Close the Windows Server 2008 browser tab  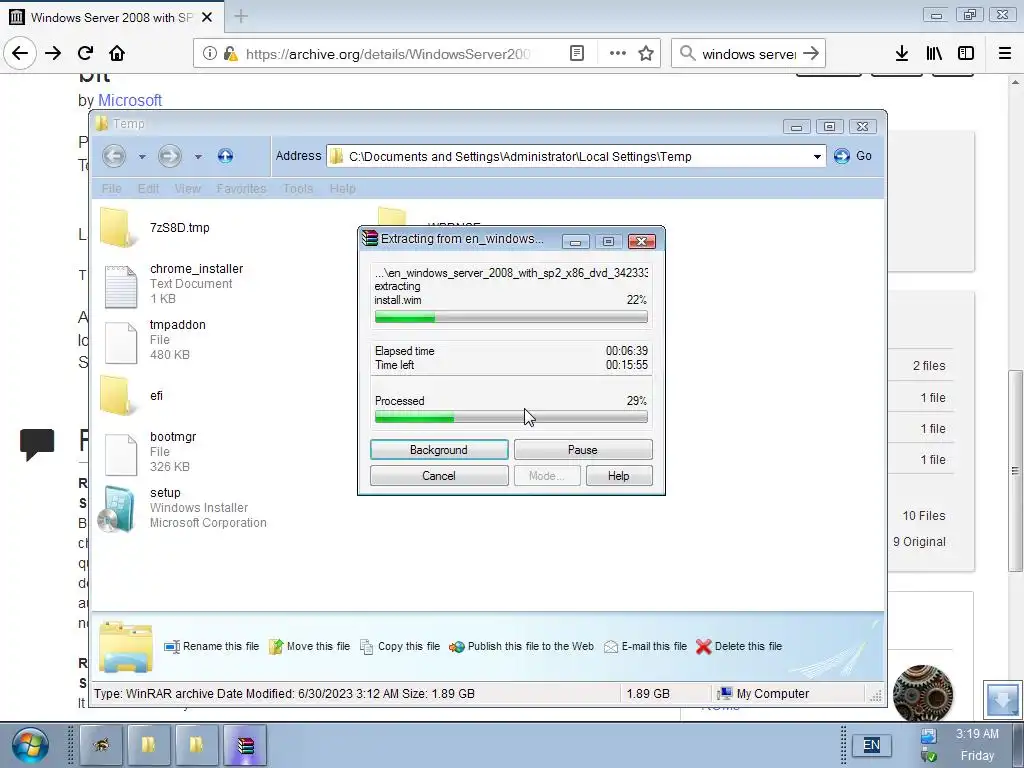coord(207,17)
